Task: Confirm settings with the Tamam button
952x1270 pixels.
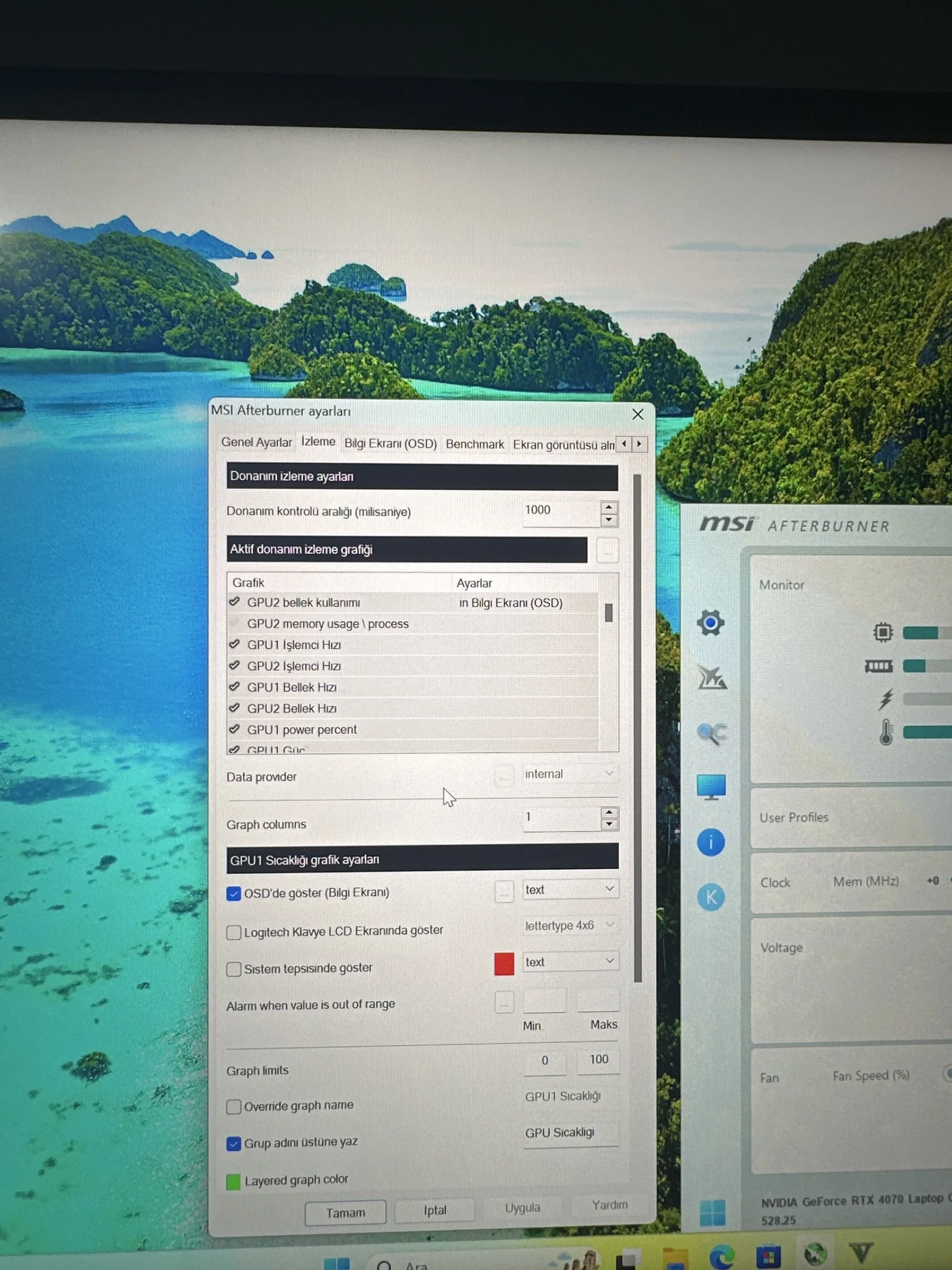Action: point(346,1212)
